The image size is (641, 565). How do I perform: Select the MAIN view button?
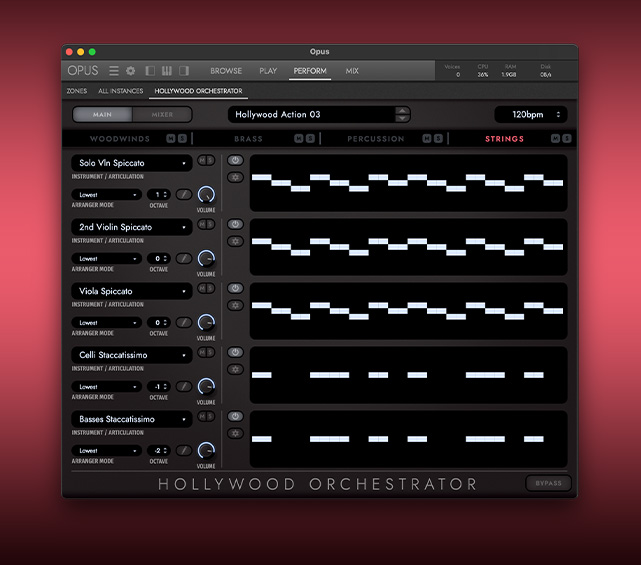click(102, 114)
